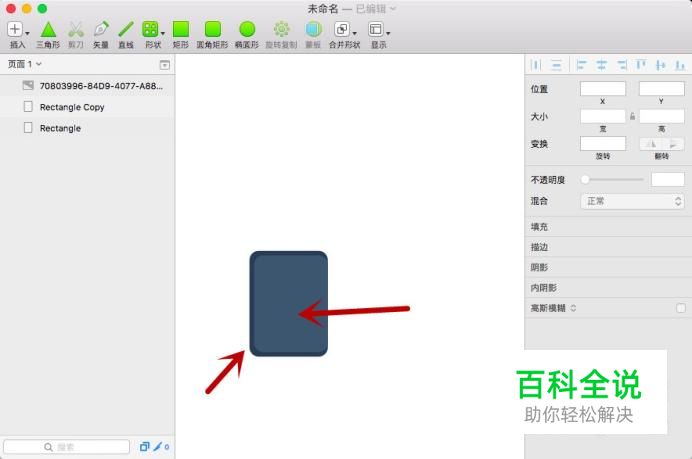Click the image layer thumbnail icon
692x459 pixels.
28,85
